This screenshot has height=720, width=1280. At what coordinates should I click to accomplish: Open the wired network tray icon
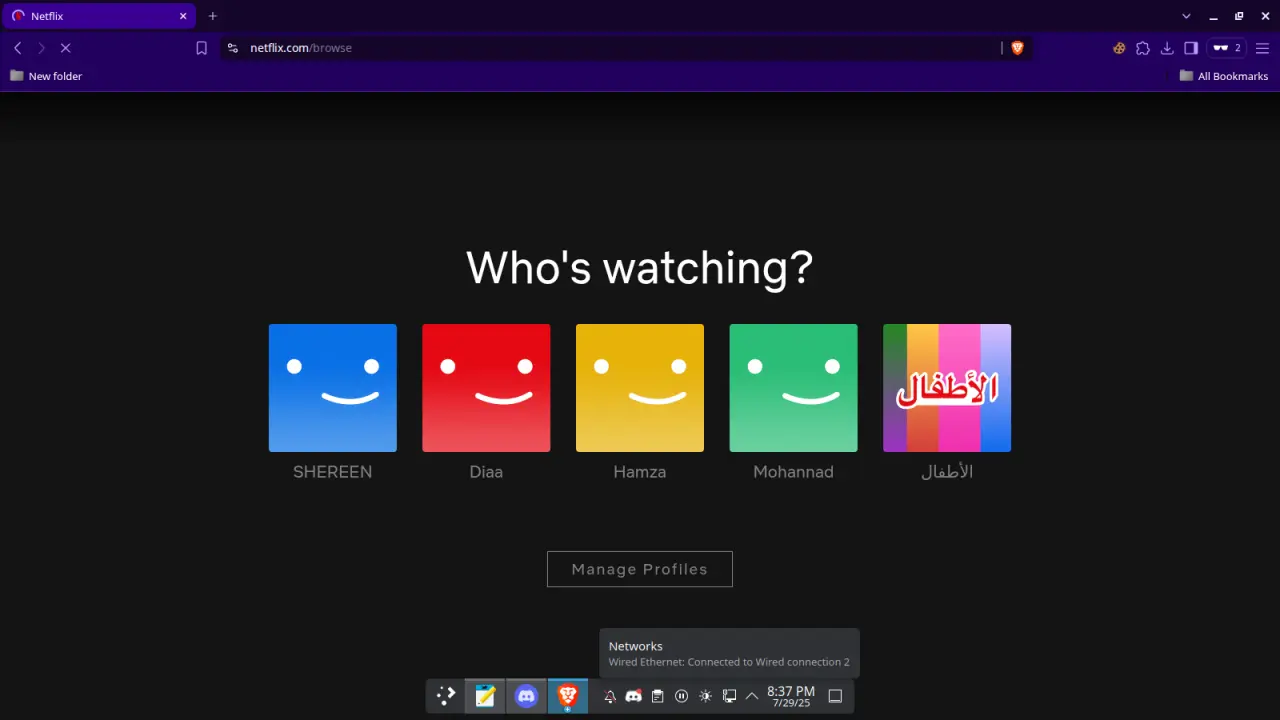[729, 696]
